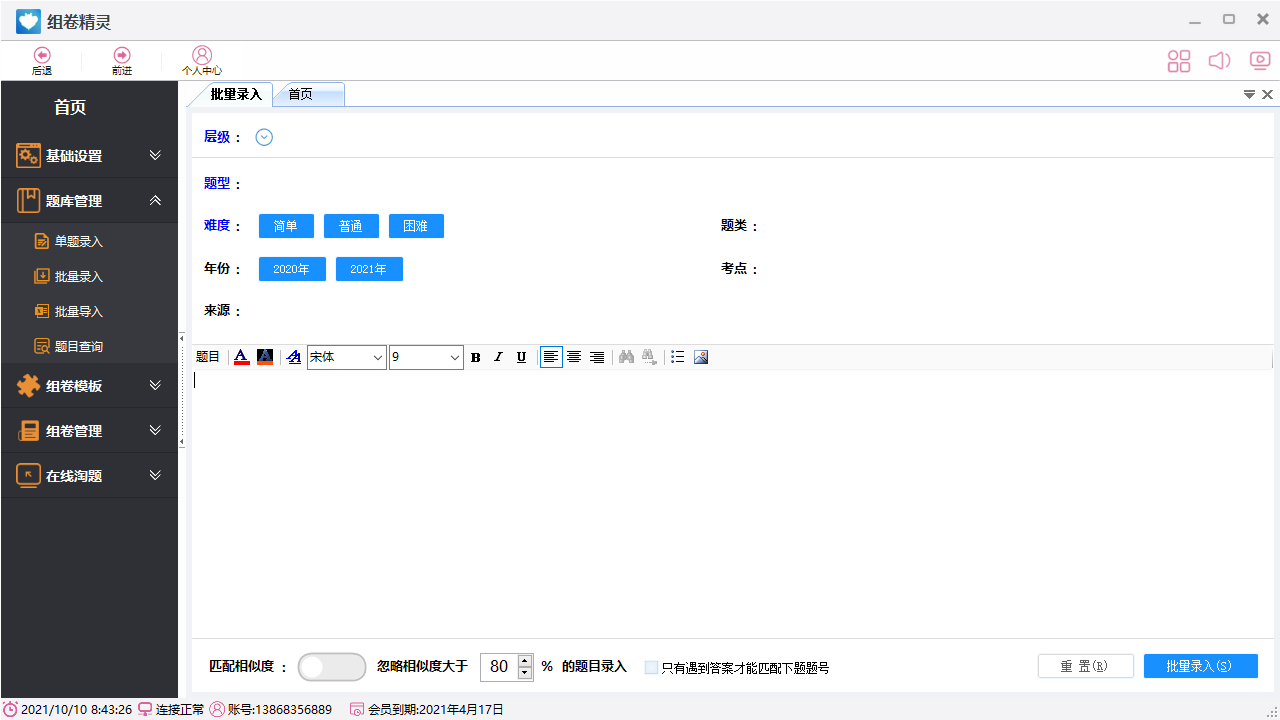Click the 批量录入 button
Image resolution: width=1280 pixels, height=720 pixels.
[x=1200, y=666]
